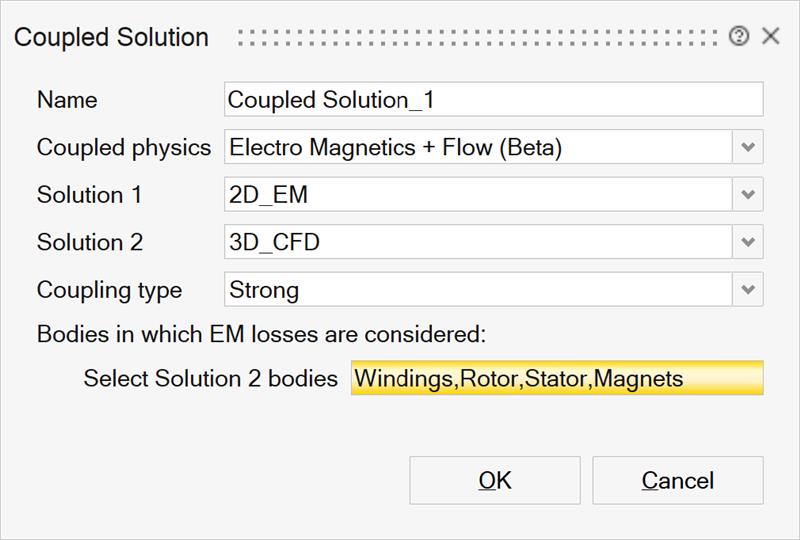The height and width of the screenshot is (540, 800).
Task: Click the Name text field
Action: (x=493, y=100)
